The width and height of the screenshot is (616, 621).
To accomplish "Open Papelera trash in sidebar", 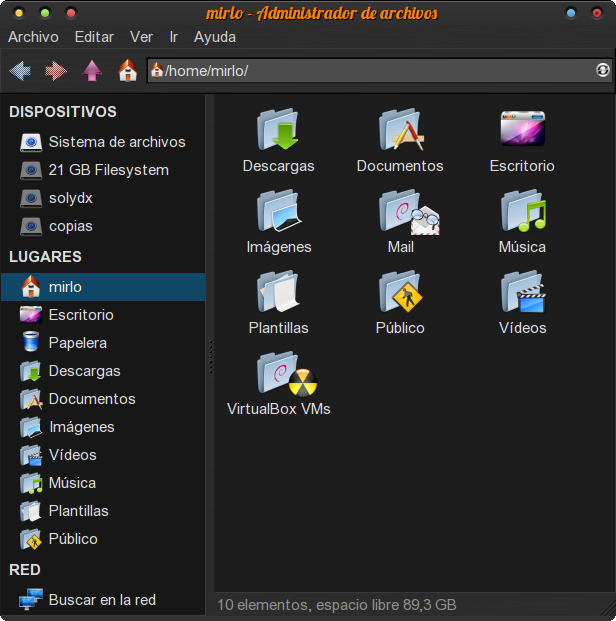I will coord(103,343).
